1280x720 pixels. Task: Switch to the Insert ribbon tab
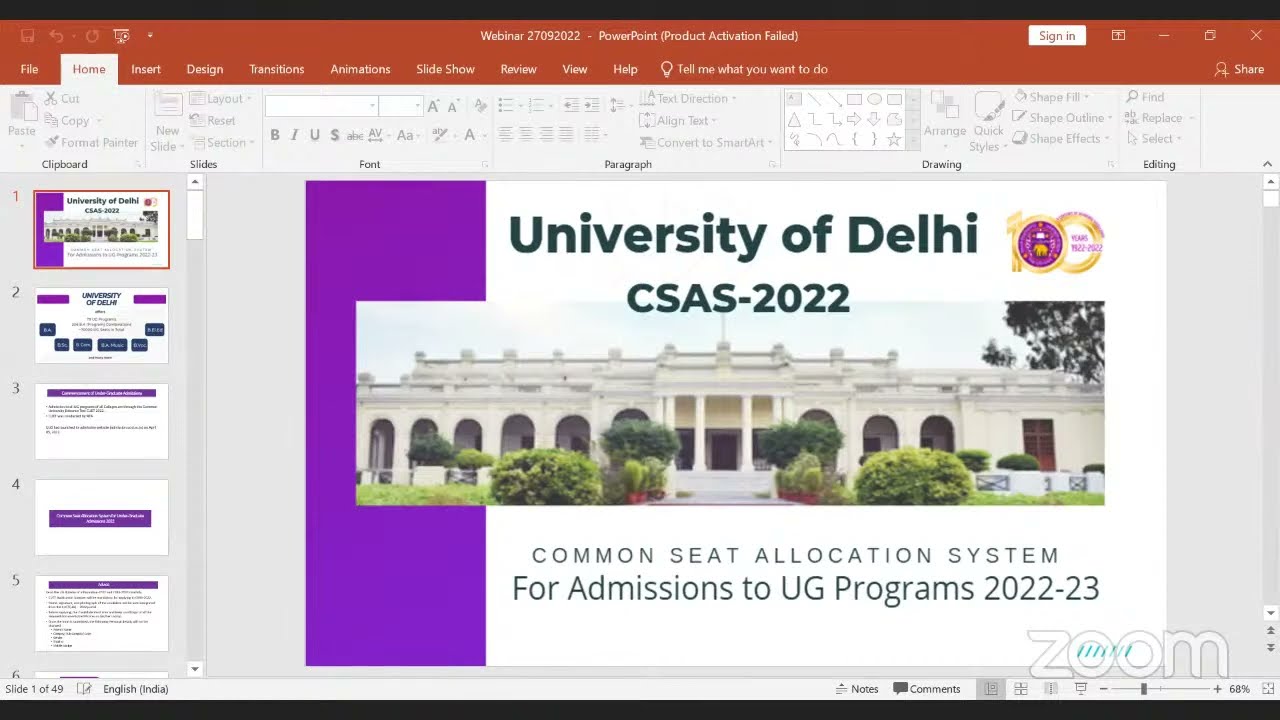146,69
